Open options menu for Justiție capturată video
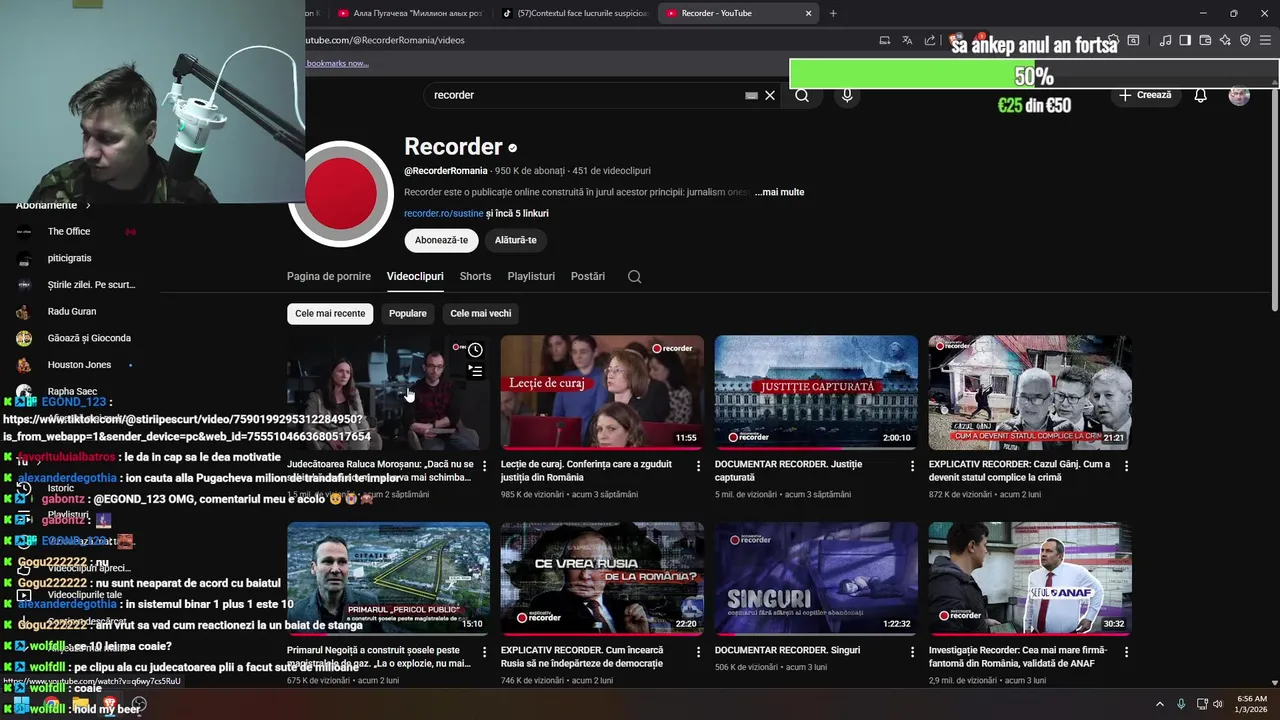This screenshot has width=1280, height=720. pyautogui.click(x=912, y=466)
